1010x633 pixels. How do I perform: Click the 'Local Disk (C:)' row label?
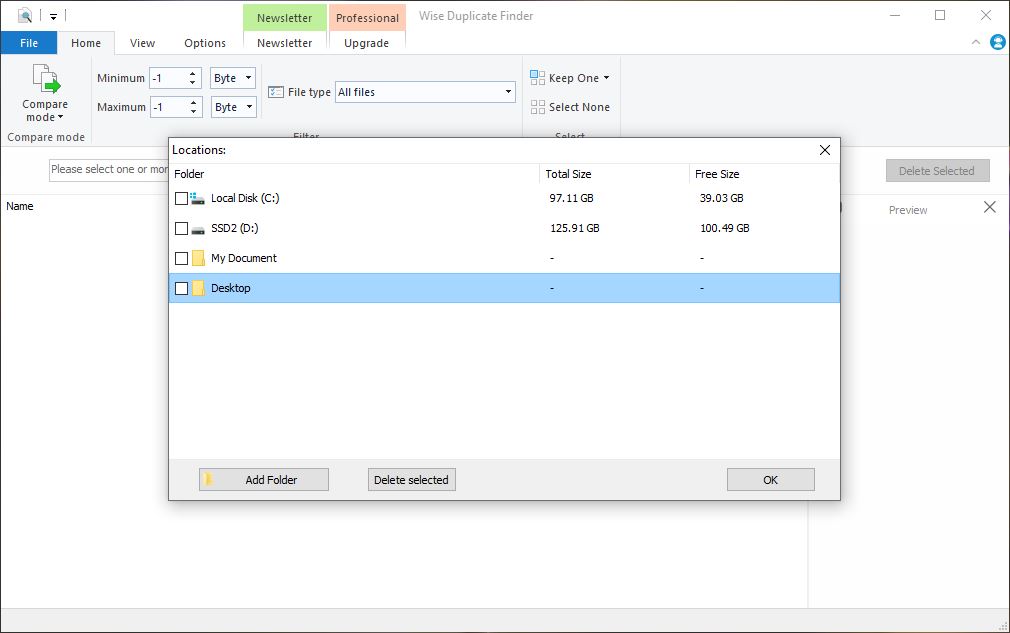tap(245, 198)
